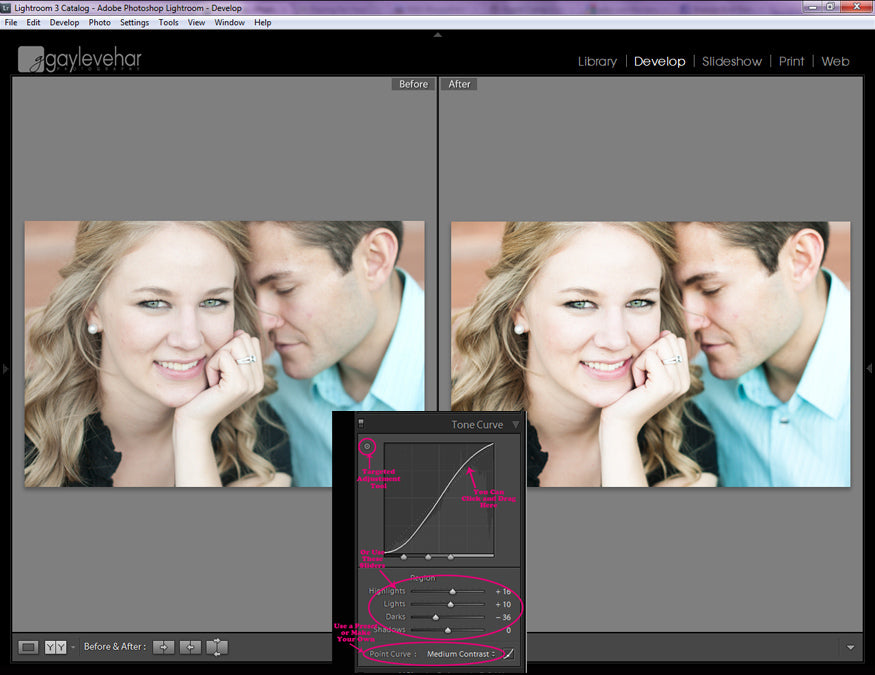This screenshot has width=875, height=675.
Task: Expand the top panel with the arrow
Action: pos(437,35)
